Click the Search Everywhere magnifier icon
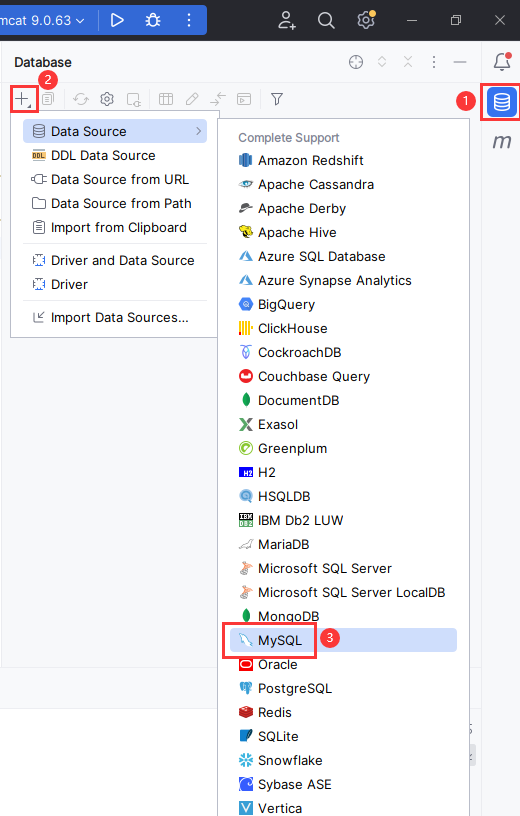The height and width of the screenshot is (816, 520). click(326, 20)
